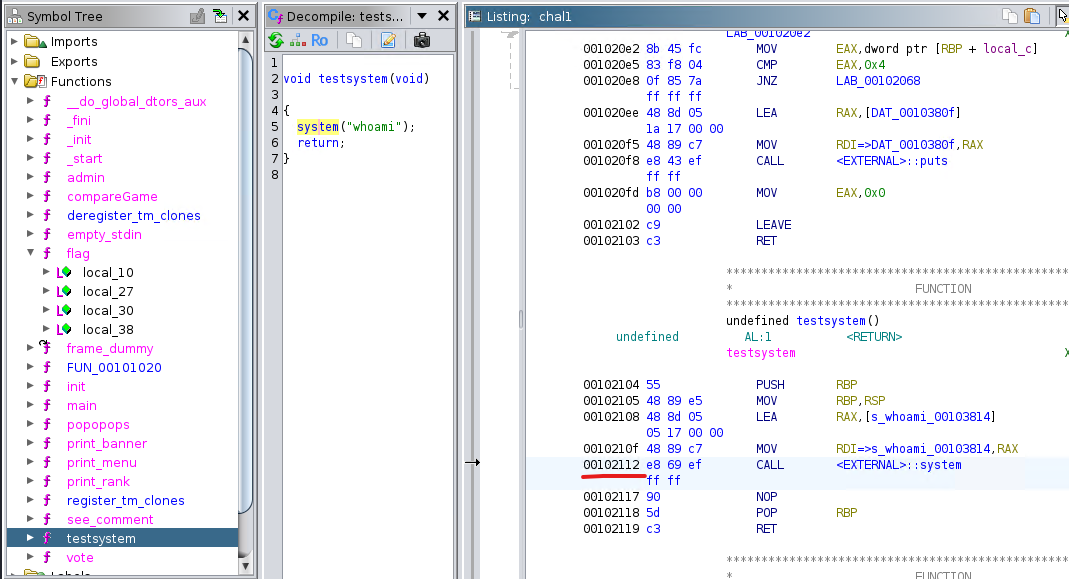The image size is (1069, 579).
Task: Select the register_tm_clones function
Action: pyautogui.click(x=125, y=501)
